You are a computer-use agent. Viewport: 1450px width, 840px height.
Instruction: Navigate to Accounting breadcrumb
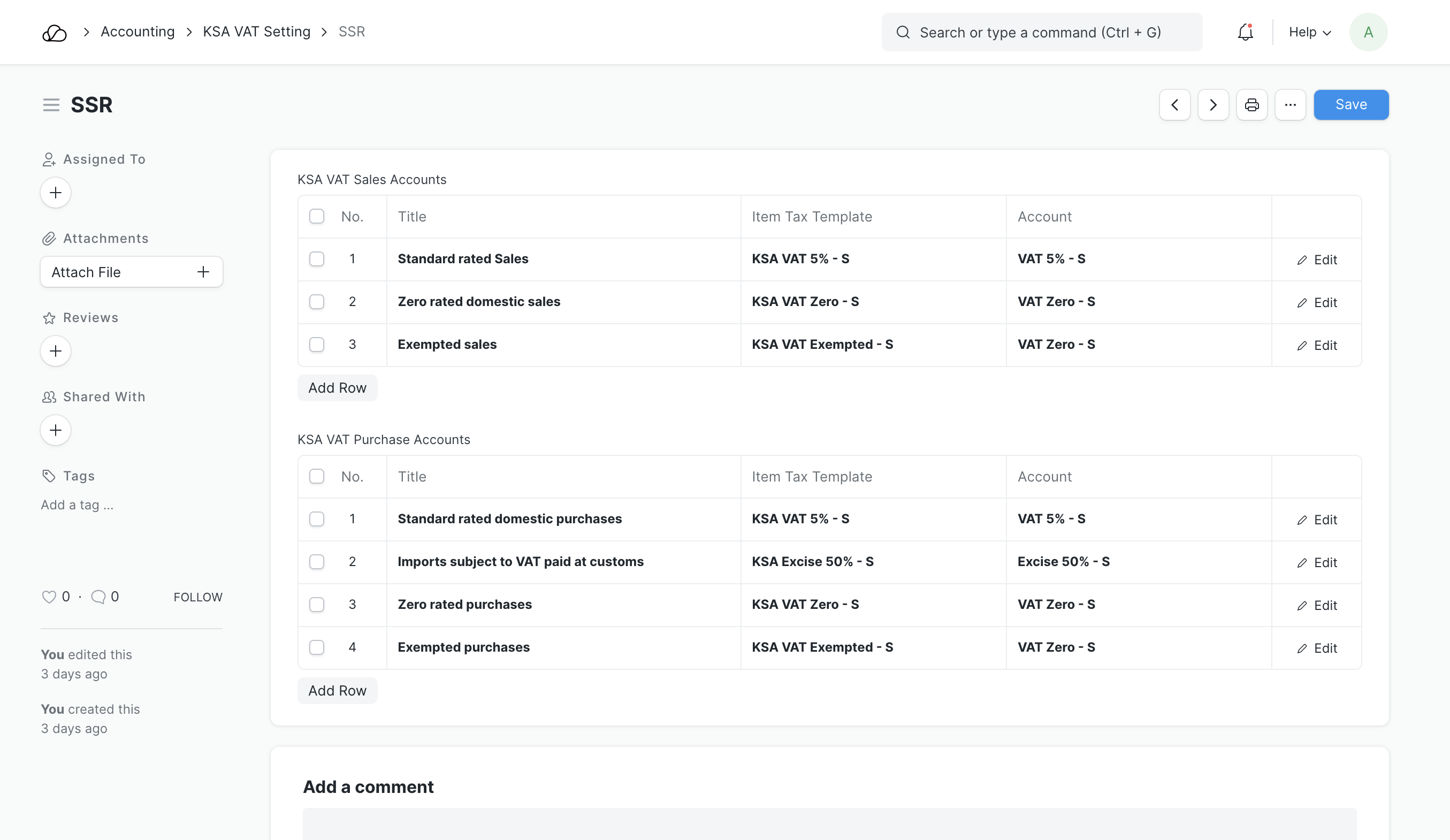pos(138,32)
